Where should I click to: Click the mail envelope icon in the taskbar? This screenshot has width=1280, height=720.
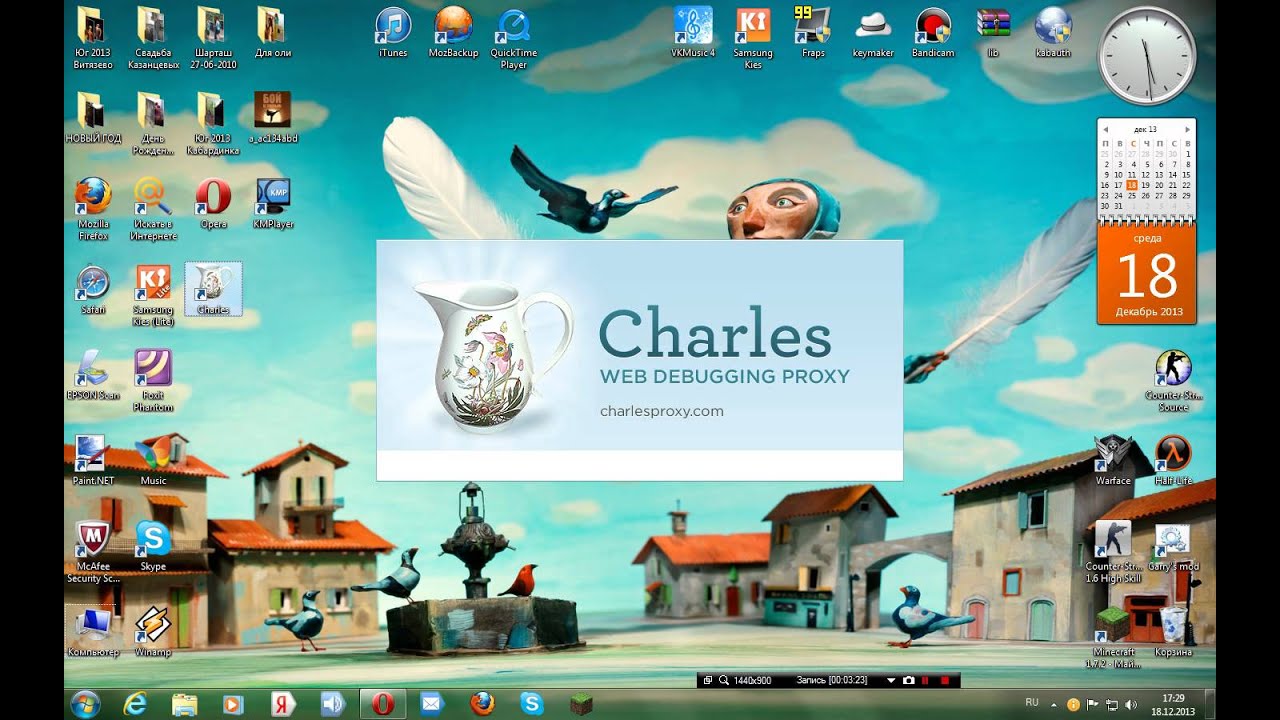(x=431, y=704)
